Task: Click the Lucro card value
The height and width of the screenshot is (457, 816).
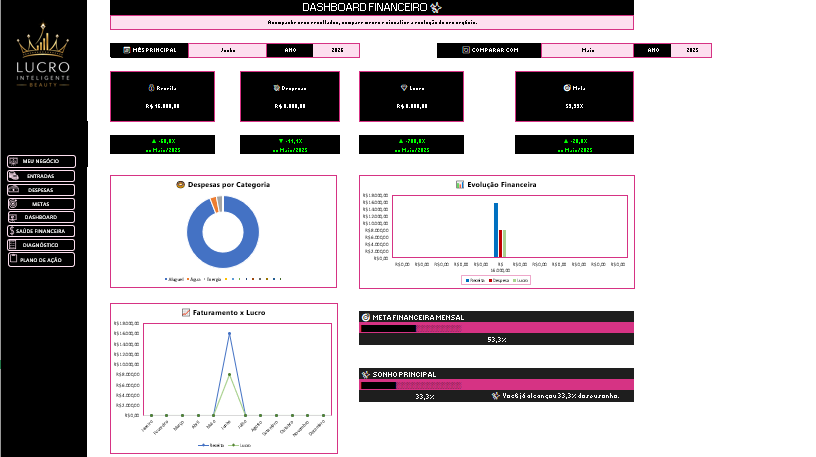Action: click(x=412, y=106)
